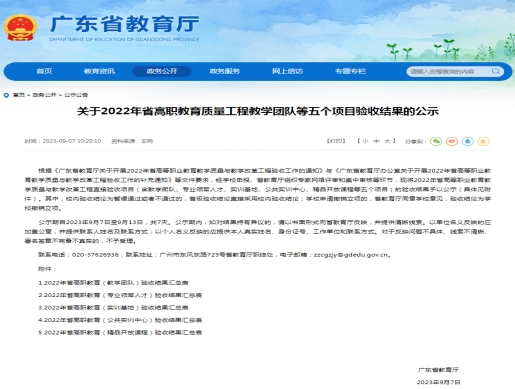Click the breadcrumb home circle icon
The height and width of the screenshot is (389, 515).
(x=6, y=95)
